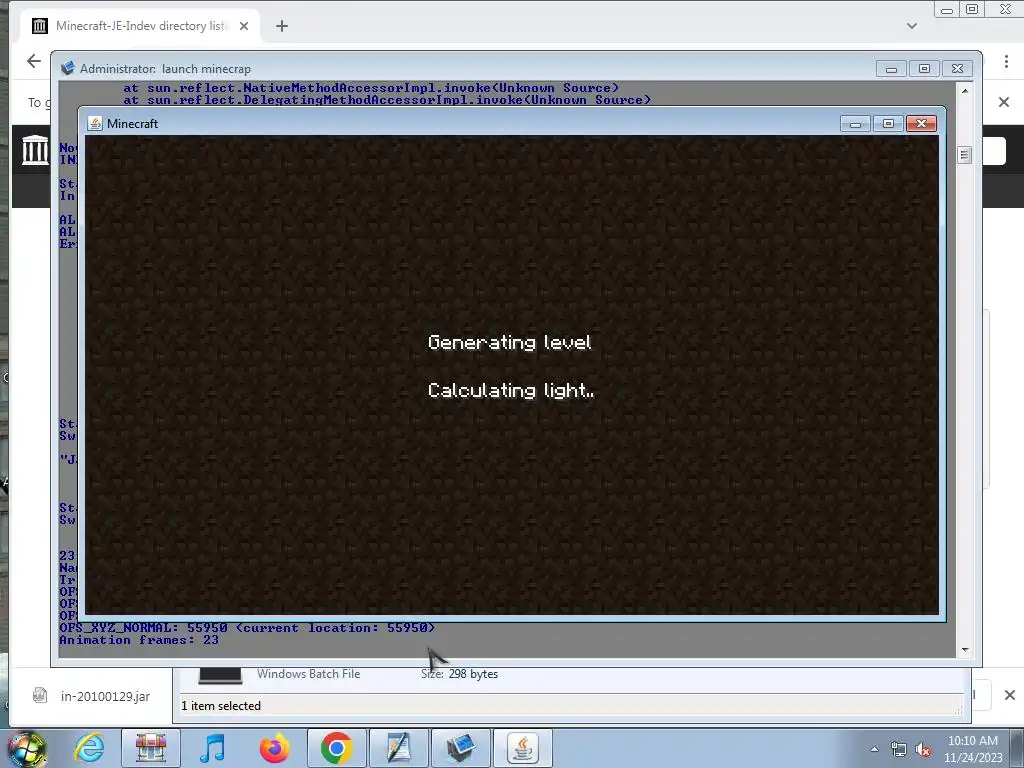The width and height of the screenshot is (1024, 768).
Task: Close the launch minecrap console window
Action: coord(957,69)
